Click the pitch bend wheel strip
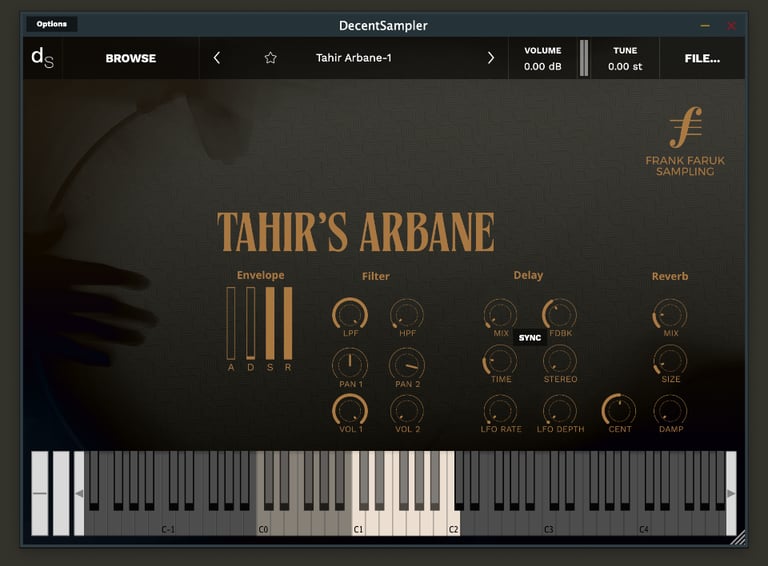Viewport: 768px width, 566px height. [x=40, y=493]
